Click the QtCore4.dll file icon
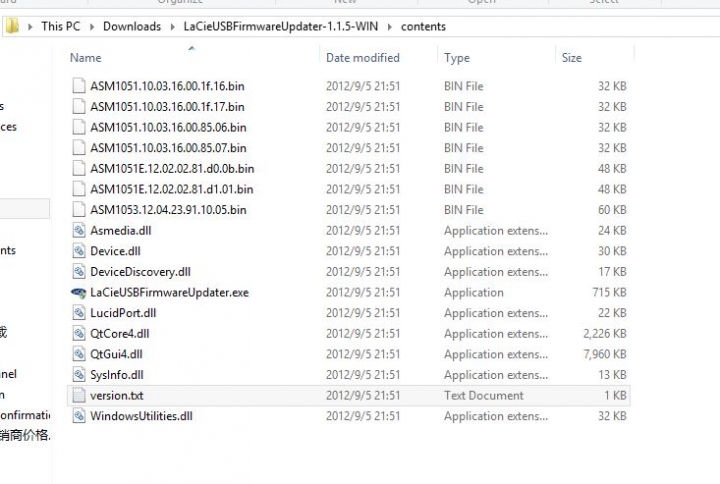This screenshot has height=484, width=720. click(79, 333)
